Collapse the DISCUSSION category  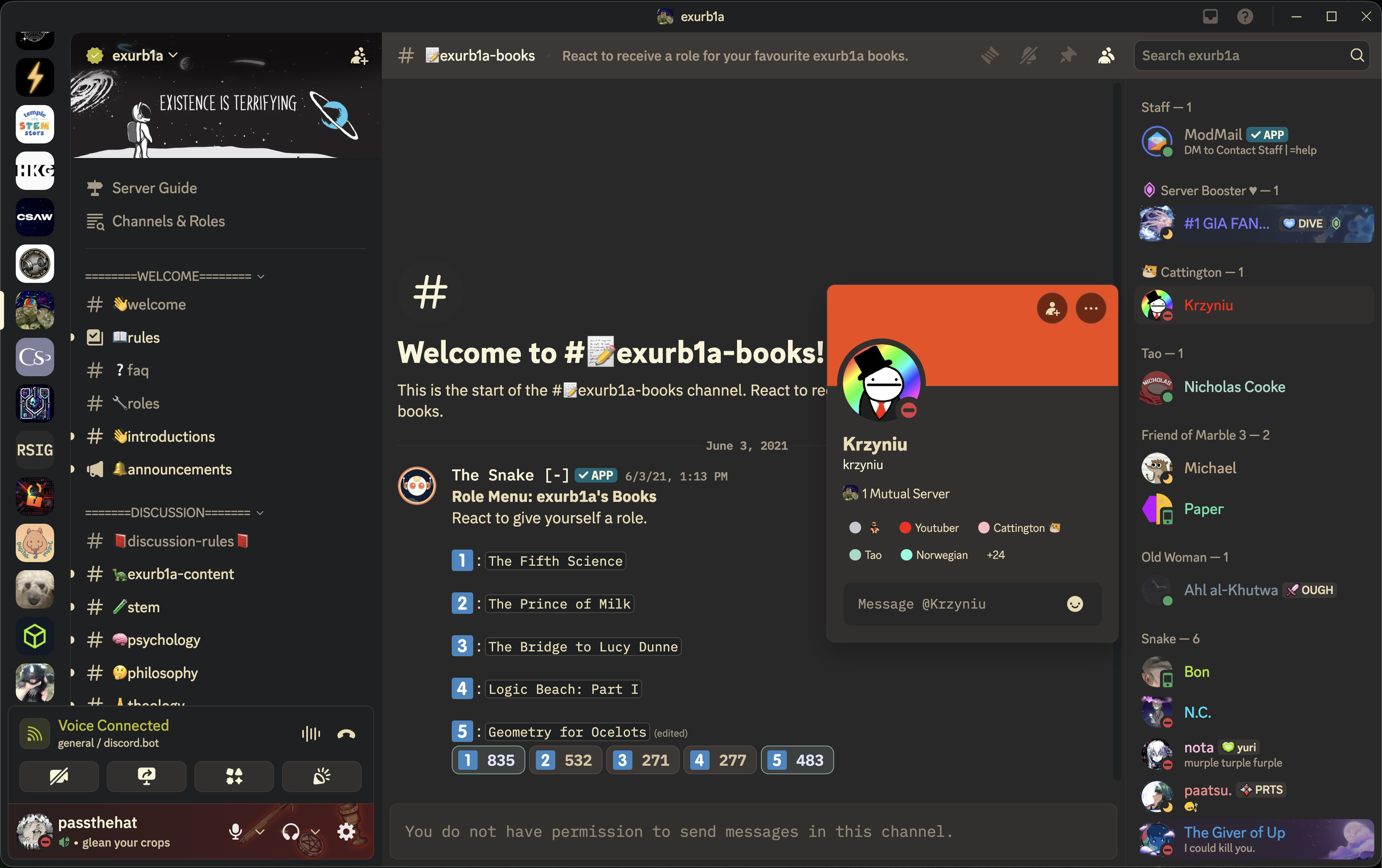174,512
